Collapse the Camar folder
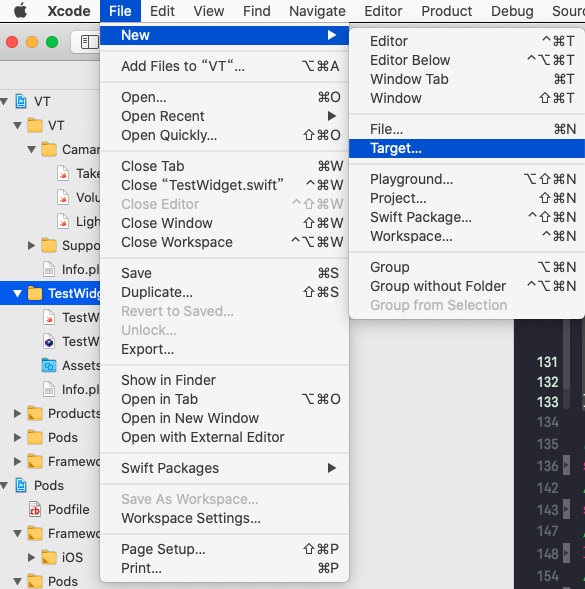Image resolution: width=585 pixels, height=589 pixels. click(32, 150)
